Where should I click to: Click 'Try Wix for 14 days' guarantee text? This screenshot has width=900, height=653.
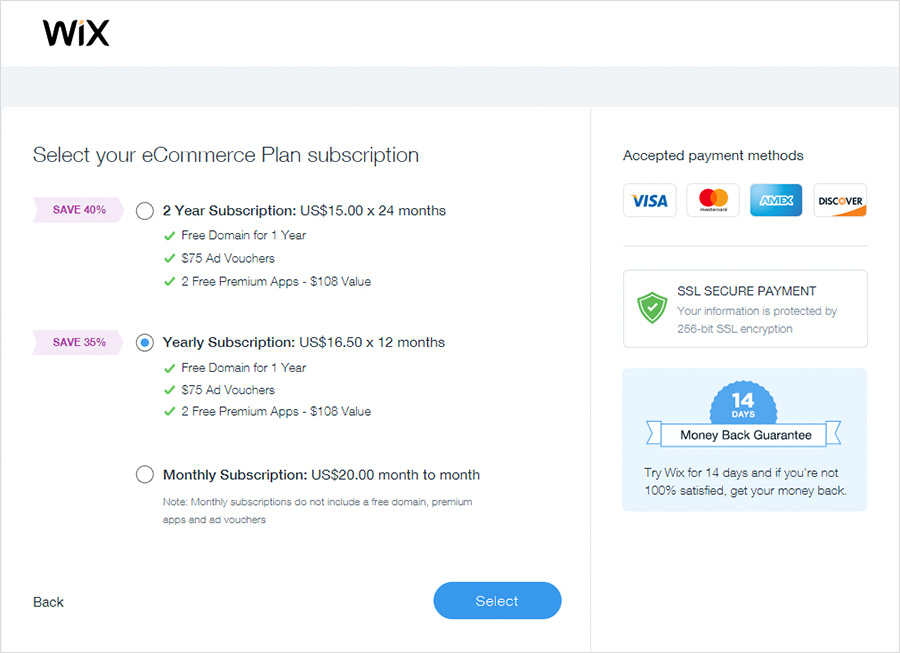[x=745, y=481]
